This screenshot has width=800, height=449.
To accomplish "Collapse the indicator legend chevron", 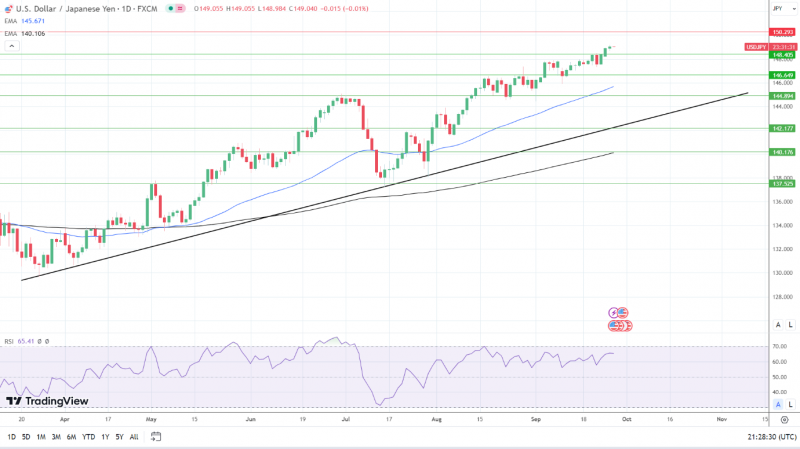I will click(12, 46).
